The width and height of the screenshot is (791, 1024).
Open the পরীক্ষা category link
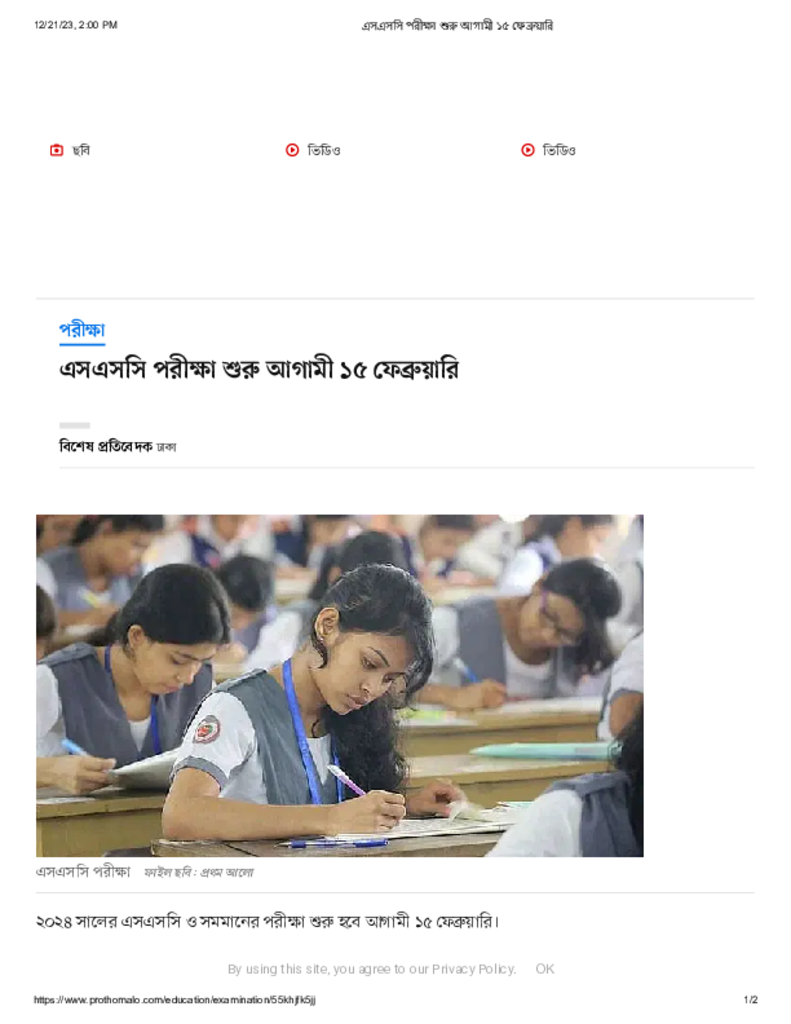click(82, 330)
